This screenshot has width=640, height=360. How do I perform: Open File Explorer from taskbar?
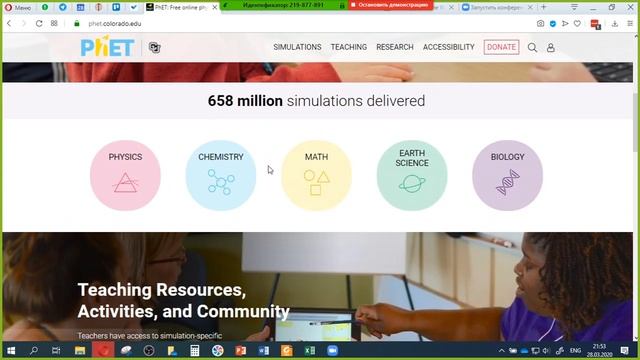pos(80,351)
